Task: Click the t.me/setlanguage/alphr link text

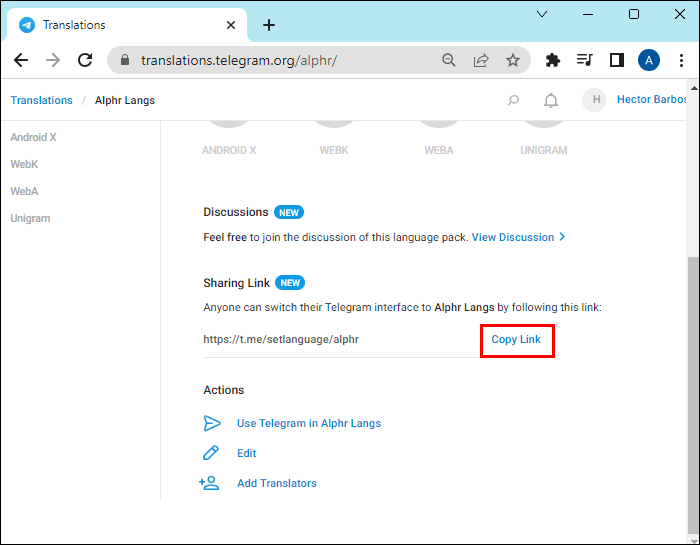Action: pos(281,339)
